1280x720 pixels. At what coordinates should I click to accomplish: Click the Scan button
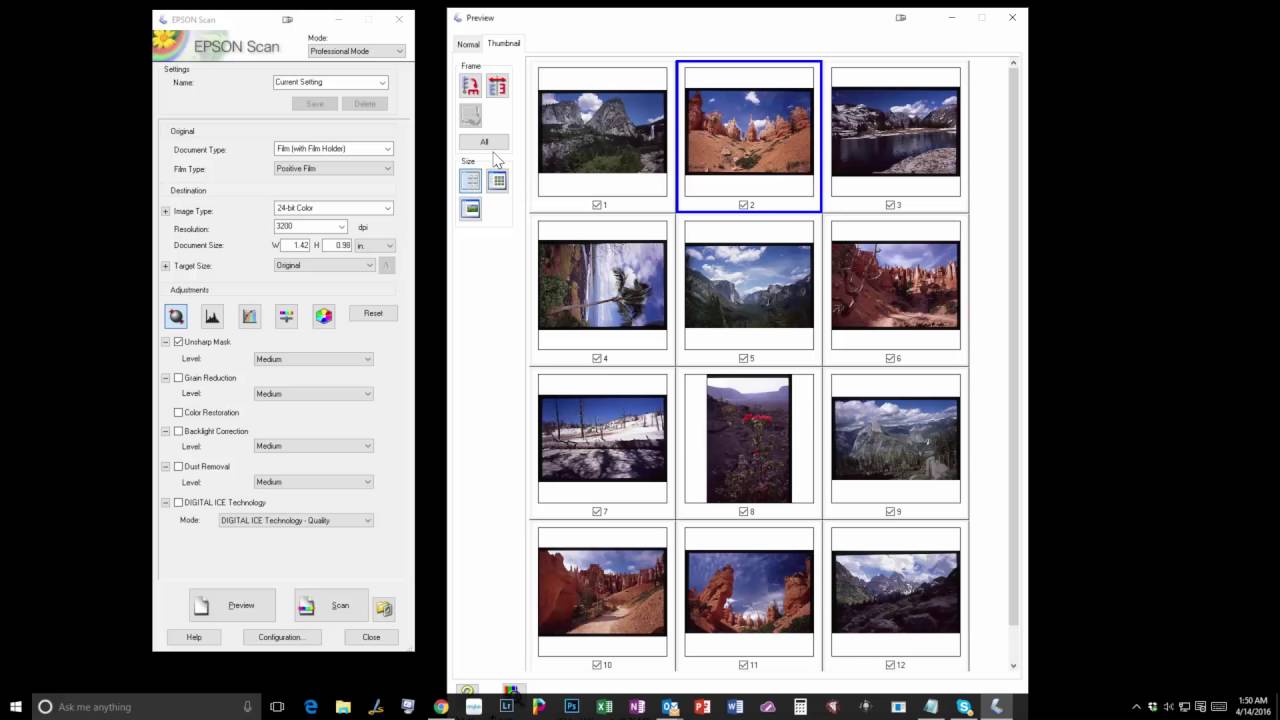pos(331,605)
